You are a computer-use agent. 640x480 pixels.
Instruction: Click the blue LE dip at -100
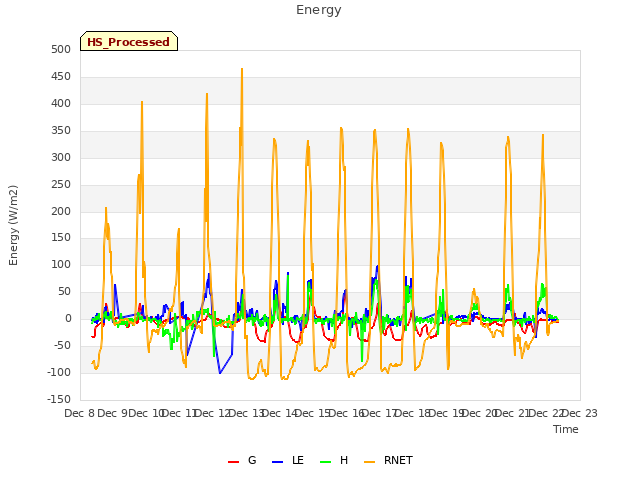pyautogui.click(x=220, y=373)
